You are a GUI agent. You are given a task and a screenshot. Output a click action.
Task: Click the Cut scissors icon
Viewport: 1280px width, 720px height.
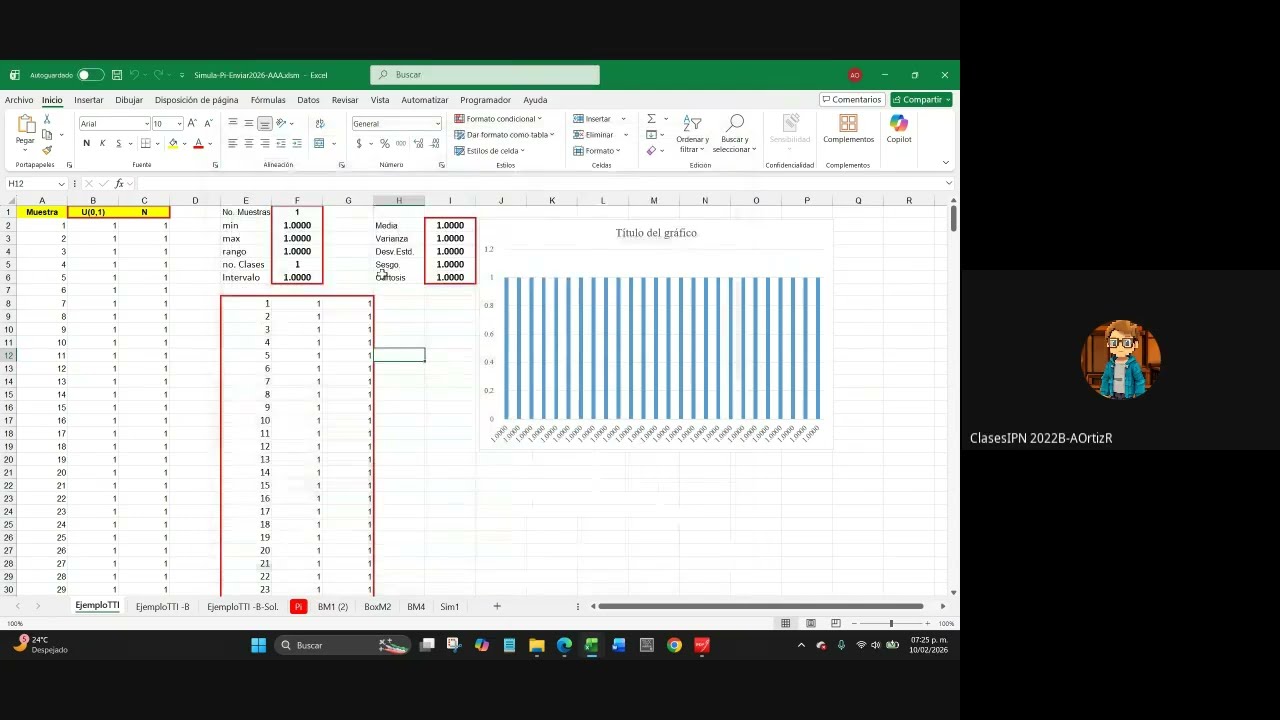(x=46, y=119)
